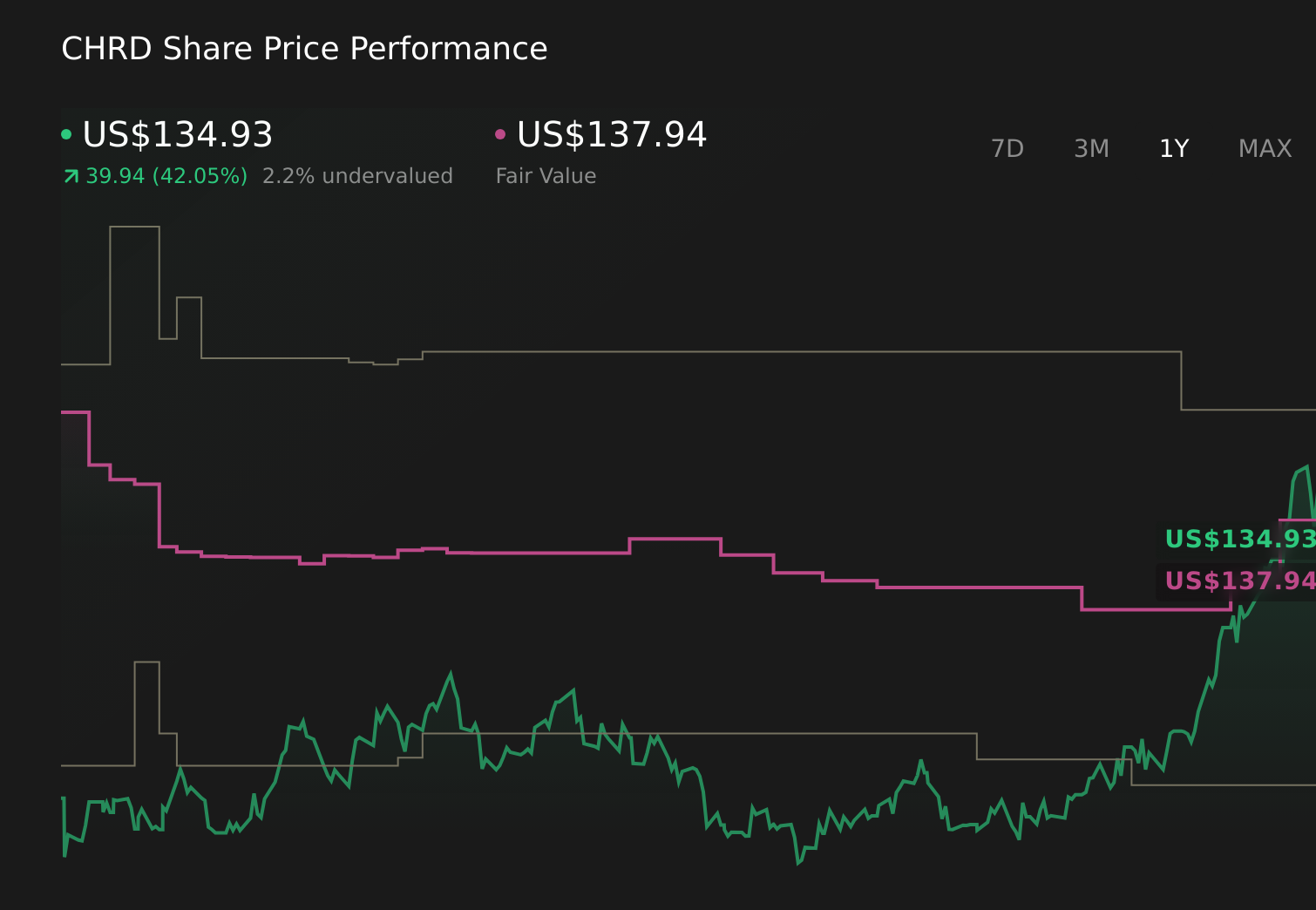Click the green upward arrow change indicator
This screenshot has width=1316, height=910.
tap(71, 175)
